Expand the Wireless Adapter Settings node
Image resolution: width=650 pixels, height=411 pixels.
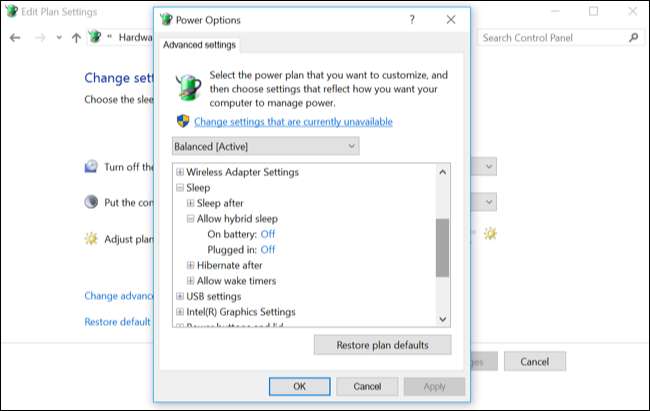point(180,172)
